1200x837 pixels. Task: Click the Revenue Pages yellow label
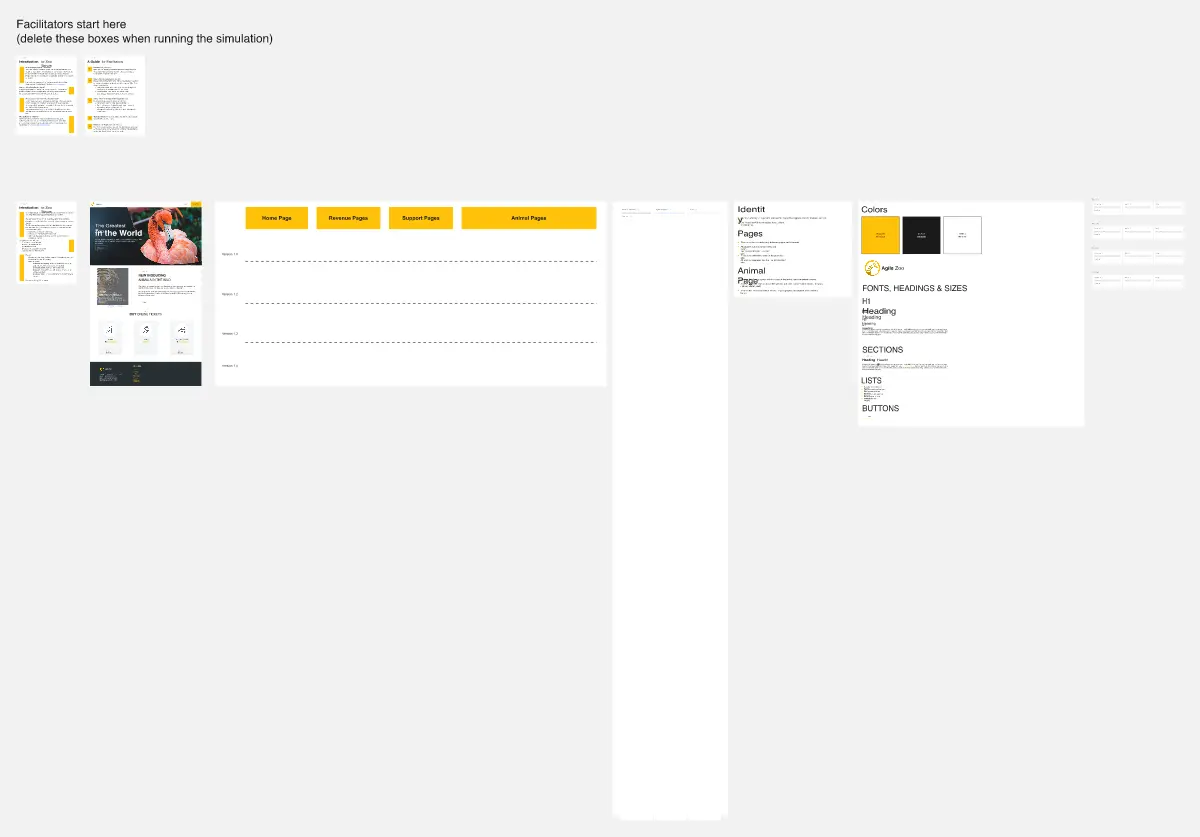(348, 218)
